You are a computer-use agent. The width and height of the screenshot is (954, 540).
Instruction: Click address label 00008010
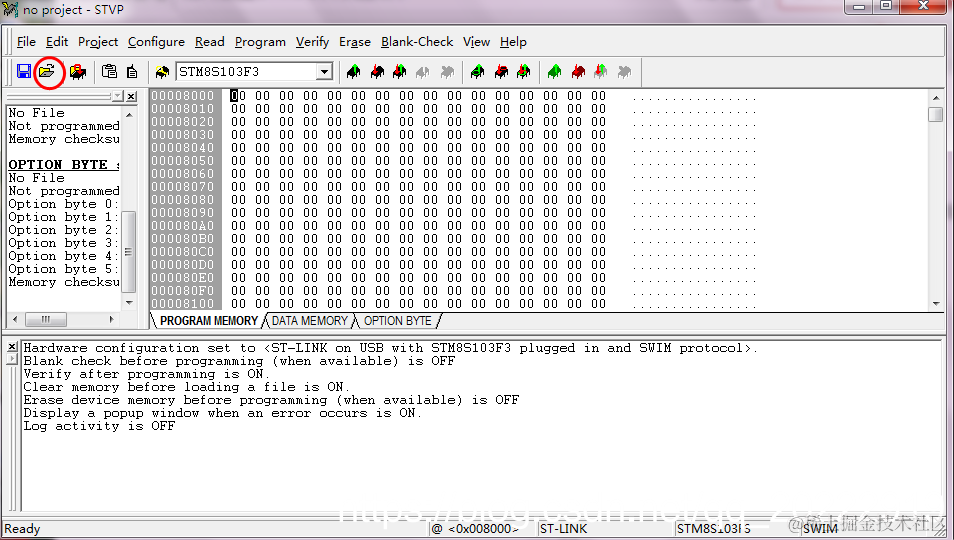click(183, 109)
